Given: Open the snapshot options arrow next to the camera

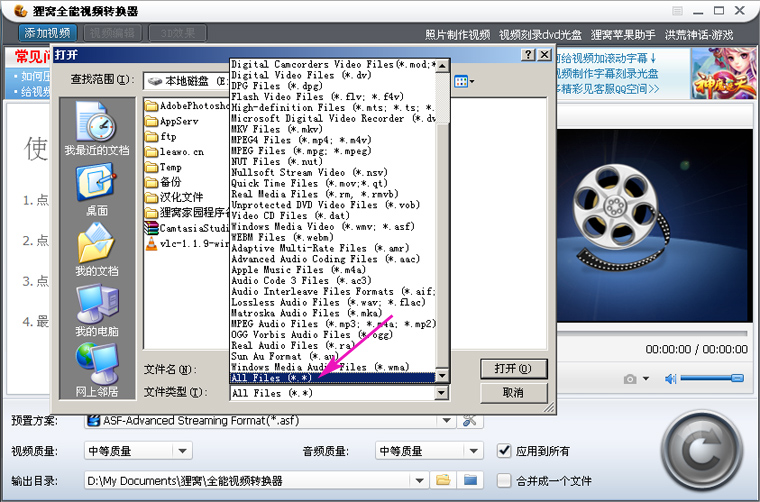Looking at the screenshot, I should [646, 378].
